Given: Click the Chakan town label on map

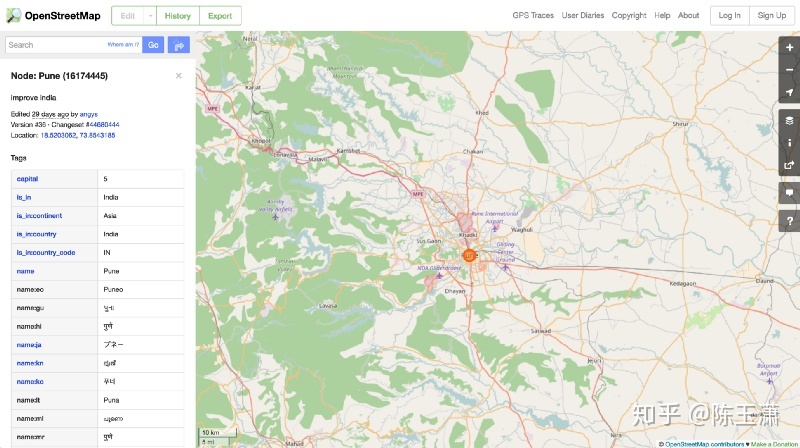Looking at the screenshot, I should (473, 152).
